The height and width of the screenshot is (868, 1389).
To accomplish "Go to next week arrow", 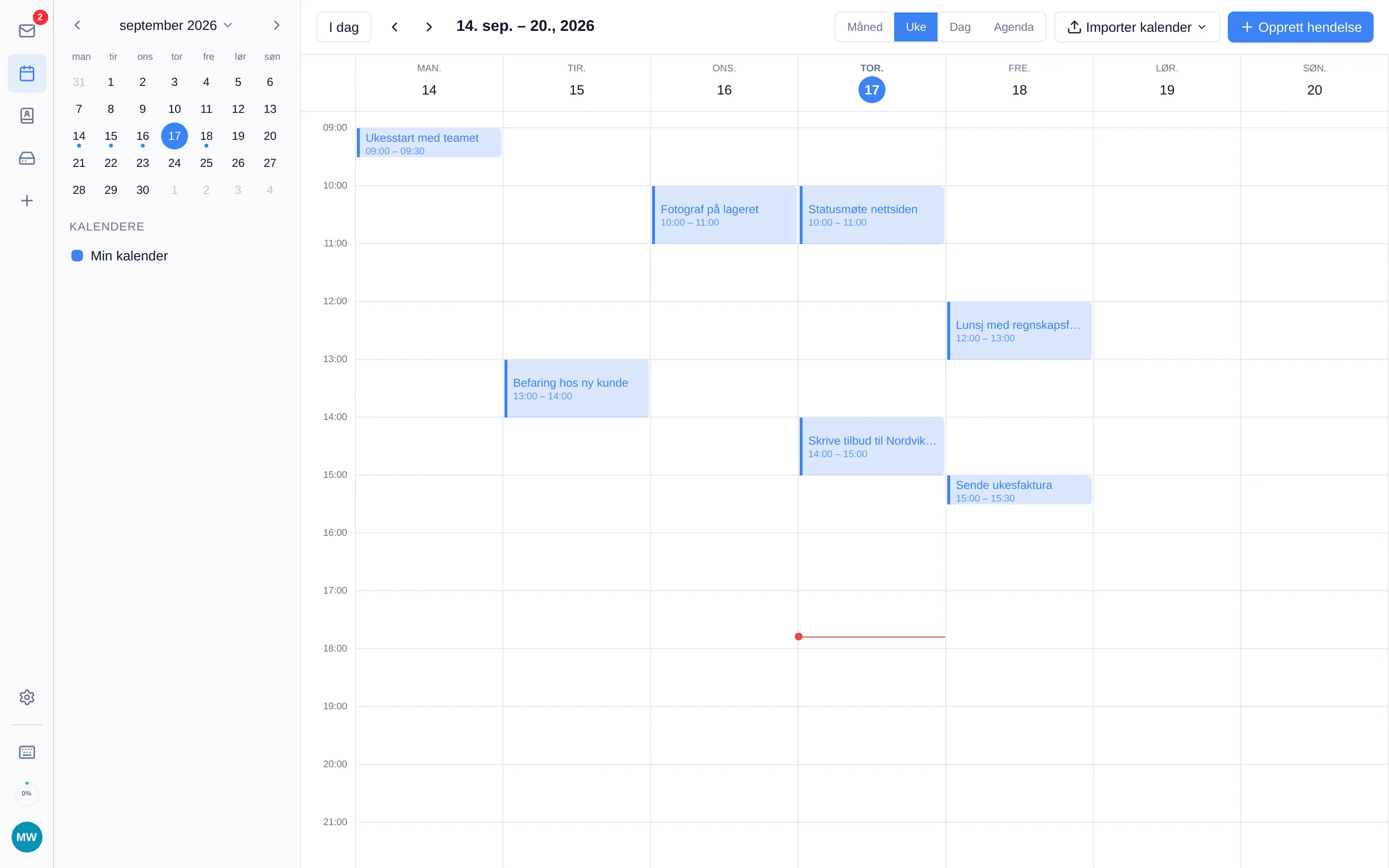I will [x=429, y=27].
